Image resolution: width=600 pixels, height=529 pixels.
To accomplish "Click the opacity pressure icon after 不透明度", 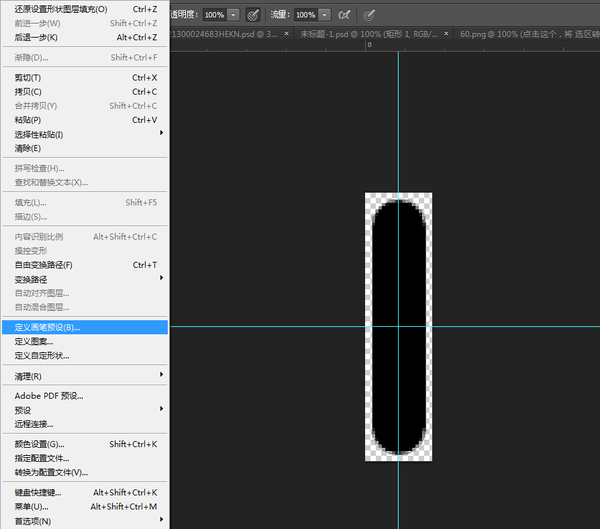I will tap(253, 15).
